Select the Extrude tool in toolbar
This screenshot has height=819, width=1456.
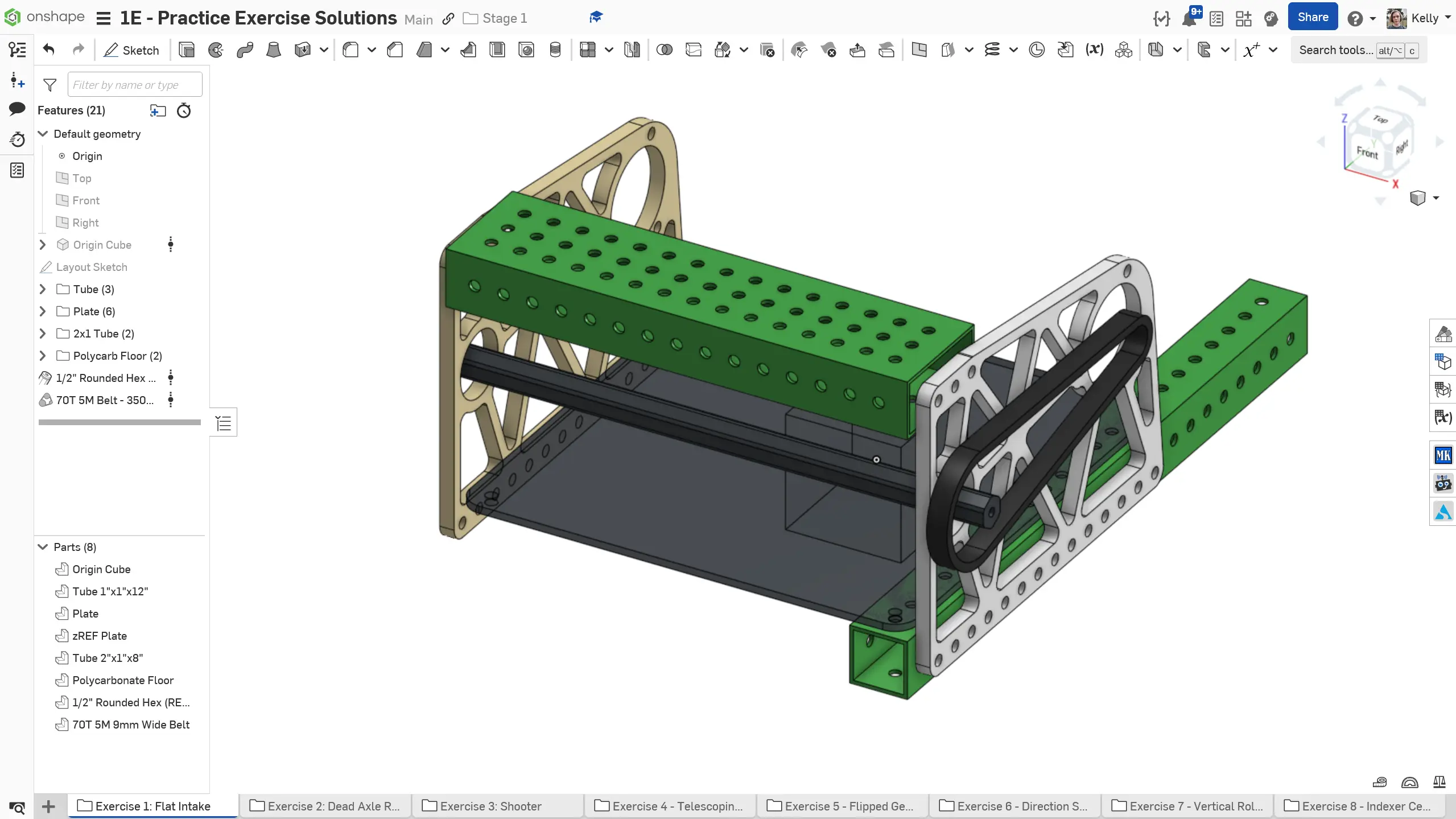187,50
